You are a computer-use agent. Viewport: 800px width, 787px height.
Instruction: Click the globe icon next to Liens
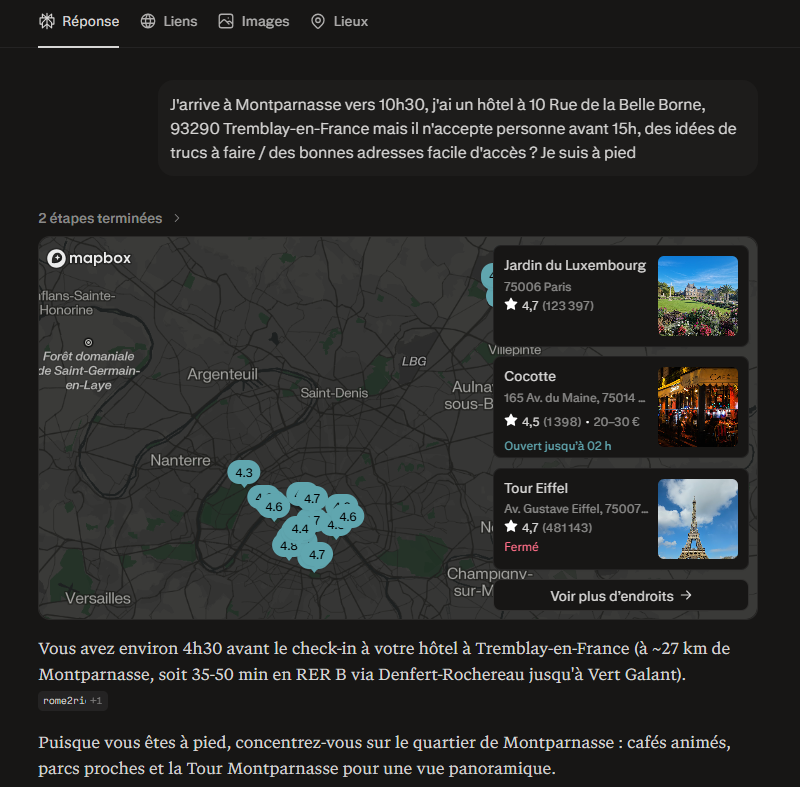point(148,21)
